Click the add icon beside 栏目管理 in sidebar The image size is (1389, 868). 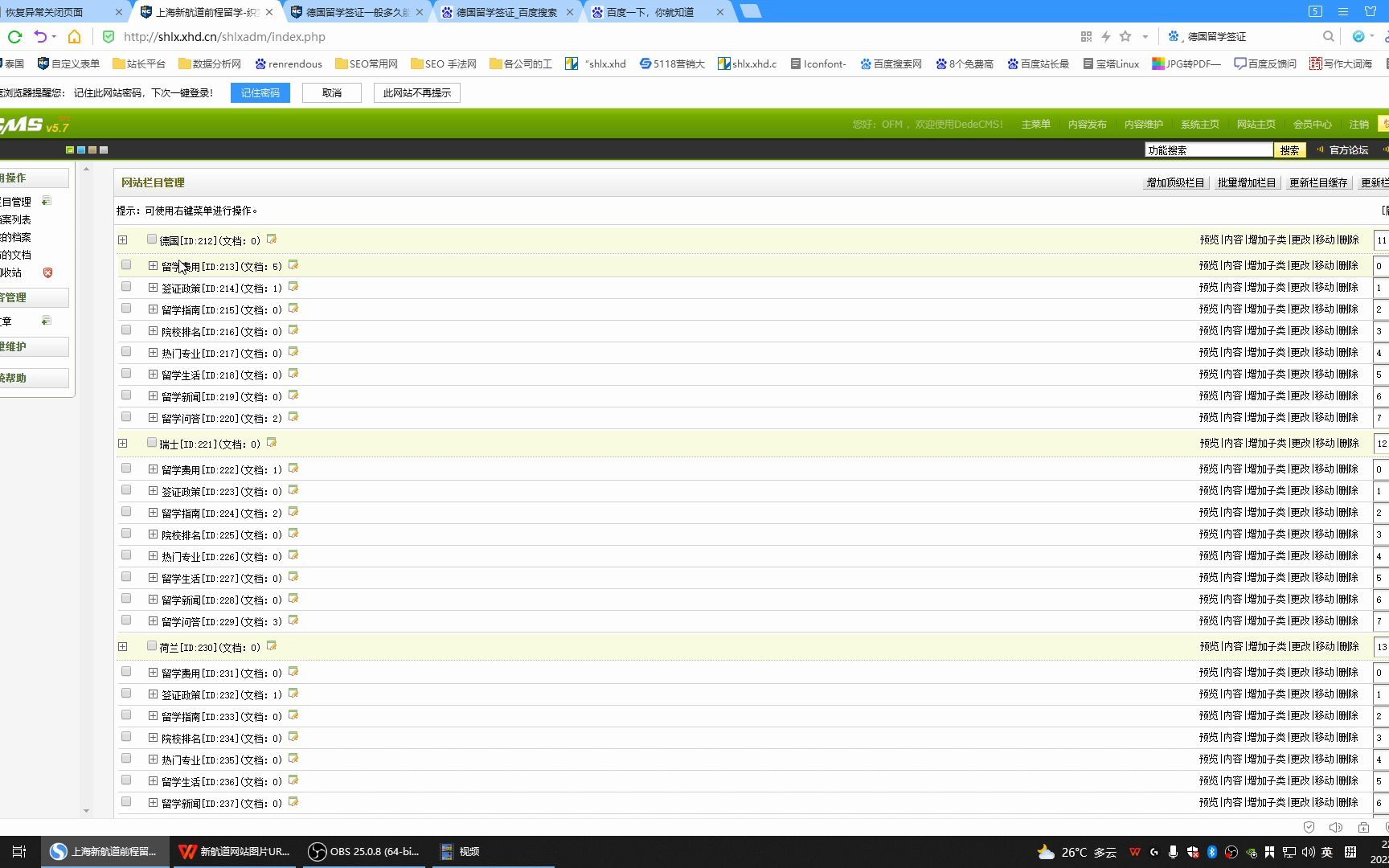coord(47,201)
